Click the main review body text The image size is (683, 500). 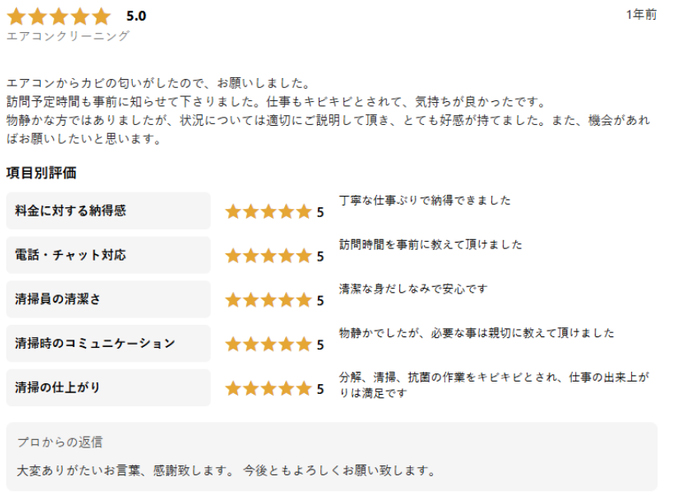pos(328,111)
